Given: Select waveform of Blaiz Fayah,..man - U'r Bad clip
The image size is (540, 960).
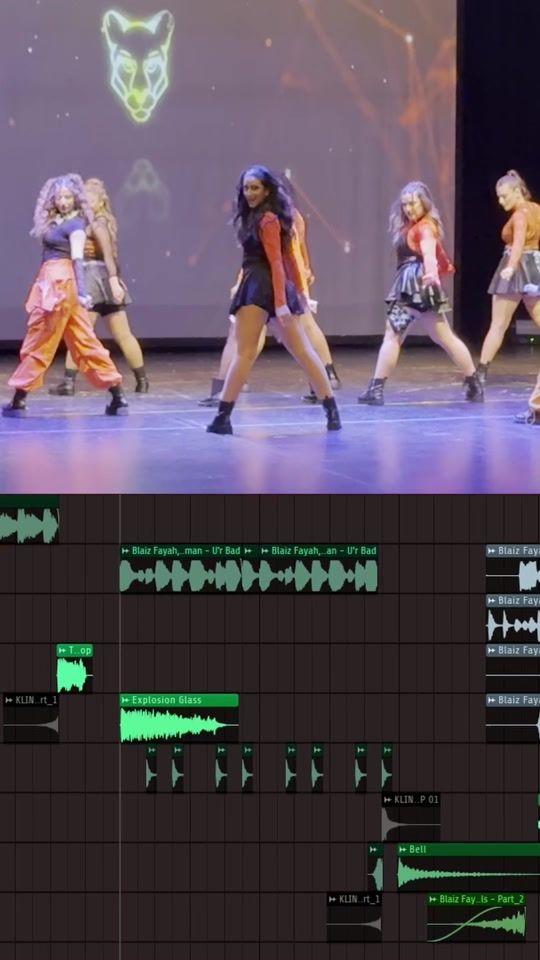Looking at the screenshot, I should 181,576.
